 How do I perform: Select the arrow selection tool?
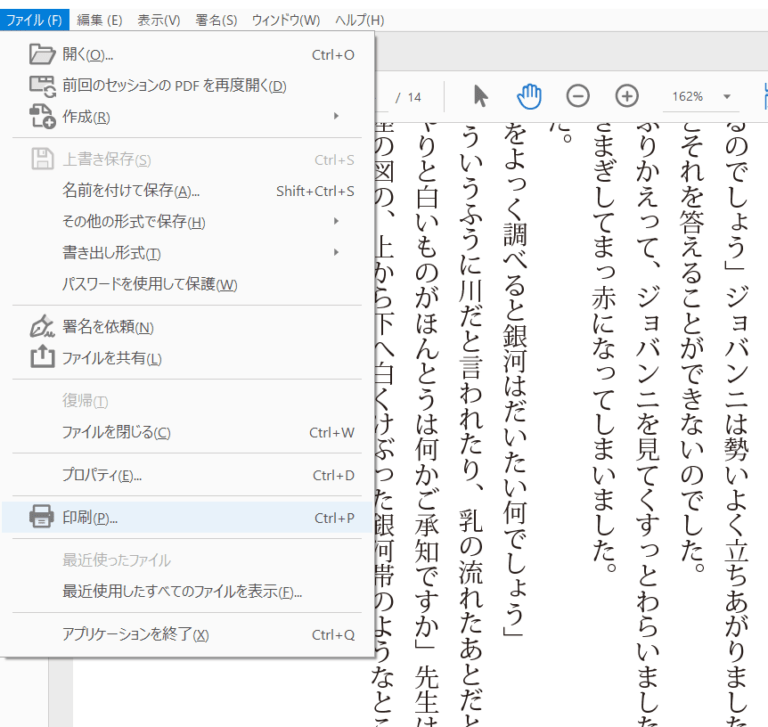481,96
